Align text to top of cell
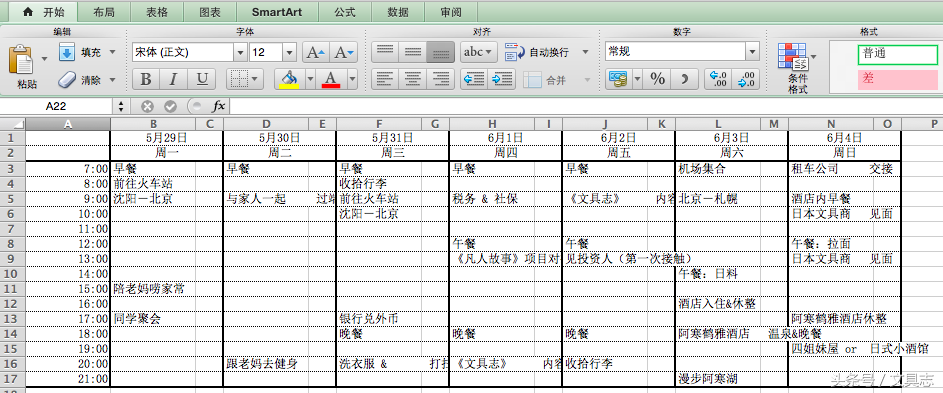This screenshot has height=393, width=943. coord(384,52)
